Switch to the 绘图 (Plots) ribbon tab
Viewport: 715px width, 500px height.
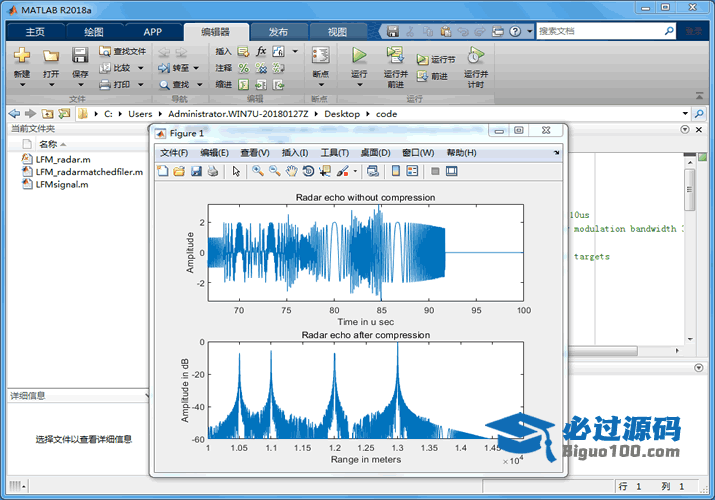(93, 31)
